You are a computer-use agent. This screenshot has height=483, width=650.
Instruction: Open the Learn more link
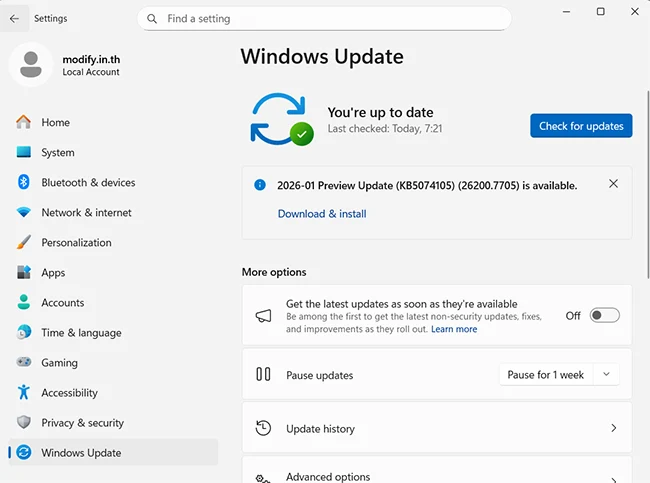[x=454, y=329]
